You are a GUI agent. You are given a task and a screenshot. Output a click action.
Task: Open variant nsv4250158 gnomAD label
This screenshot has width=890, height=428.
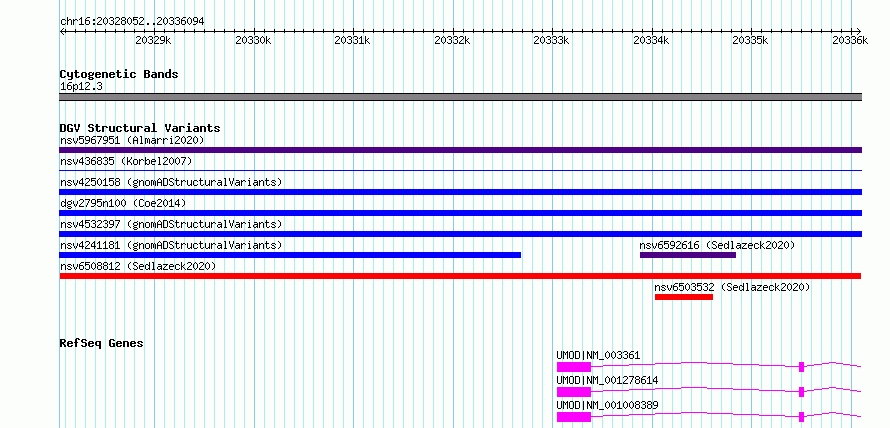pyautogui.click(x=171, y=182)
